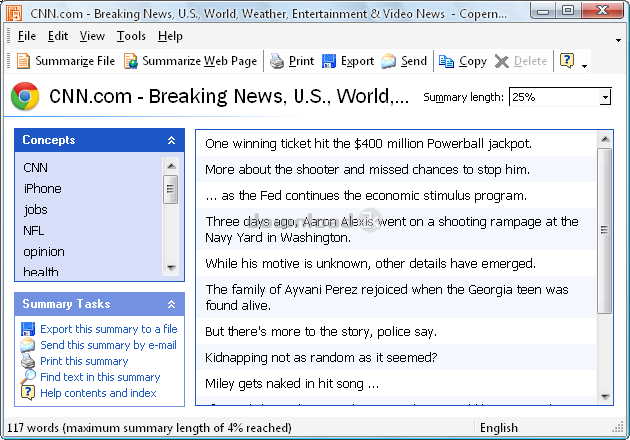This screenshot has width=630, height=440.
Task: Click Export this summary to a file
Action: 108,329
